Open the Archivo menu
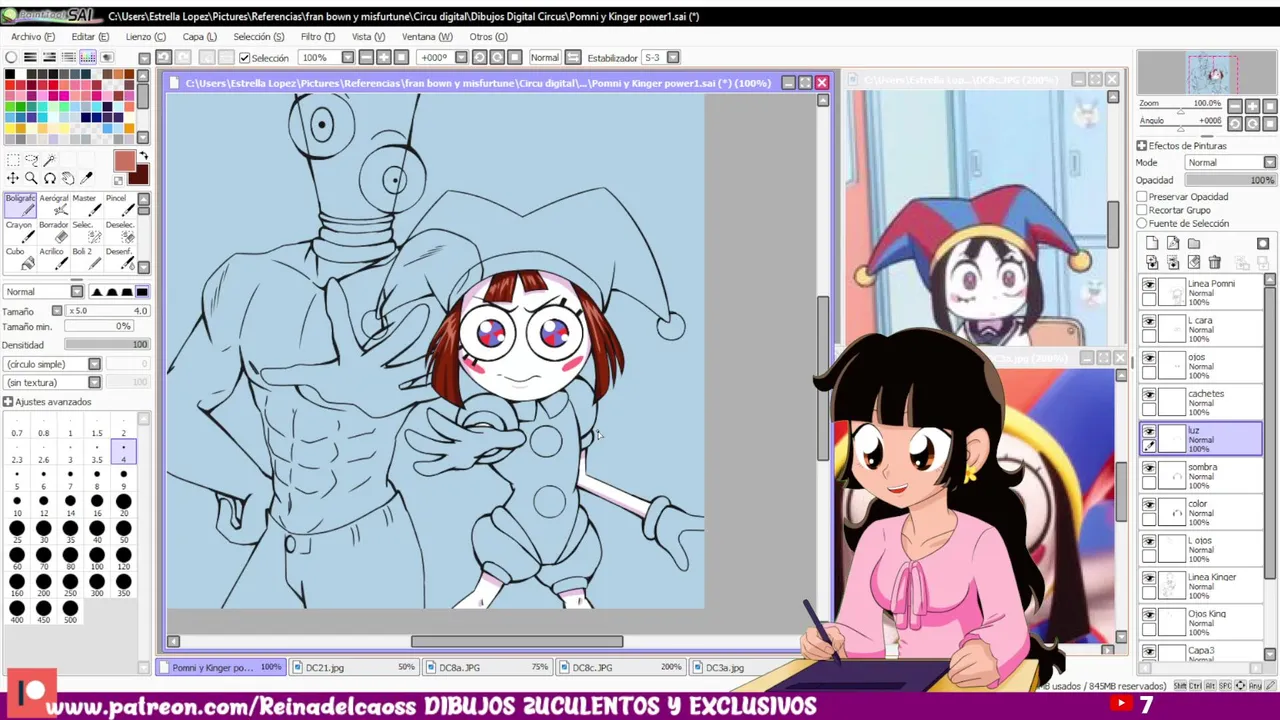 33,37
